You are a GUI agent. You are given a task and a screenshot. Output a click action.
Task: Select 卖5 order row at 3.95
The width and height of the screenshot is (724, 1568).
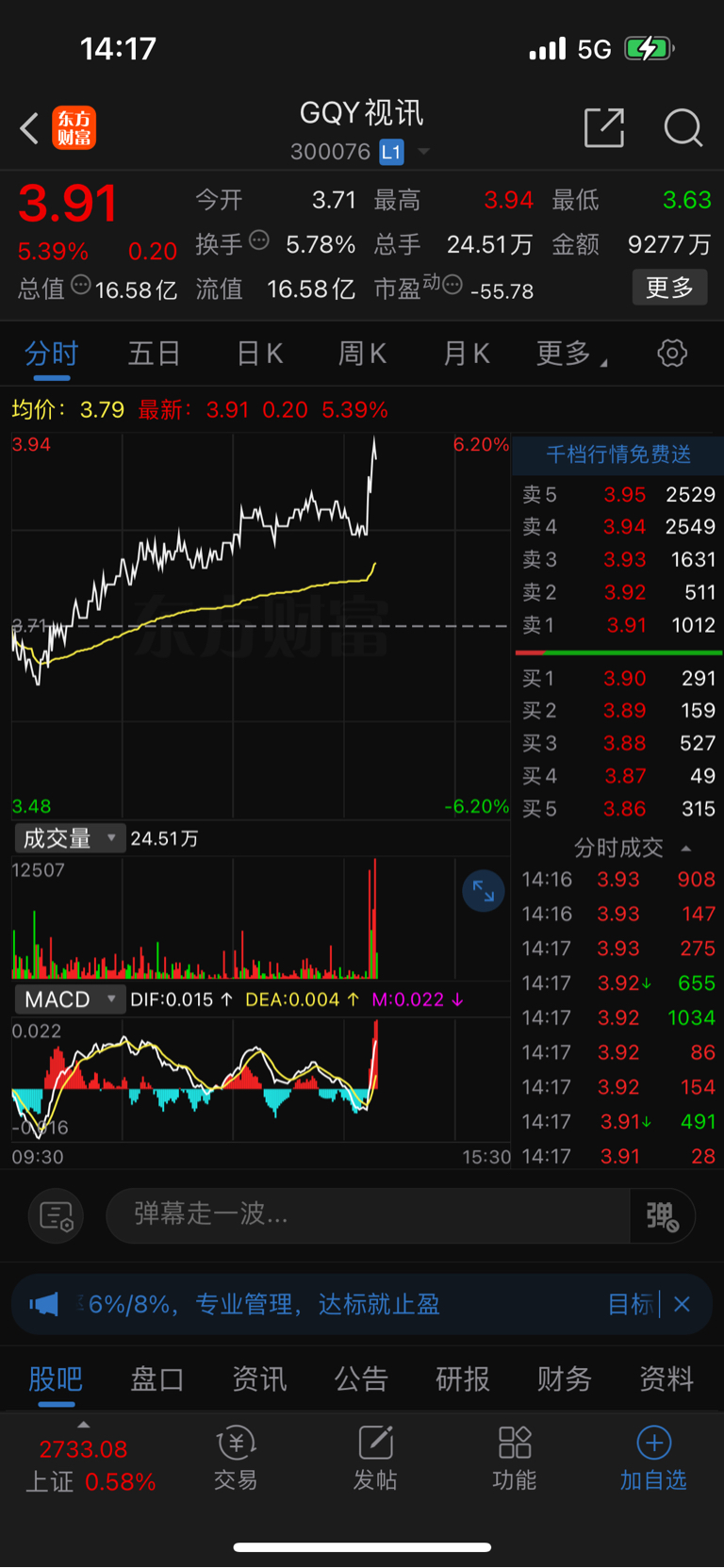click(618, 494)
